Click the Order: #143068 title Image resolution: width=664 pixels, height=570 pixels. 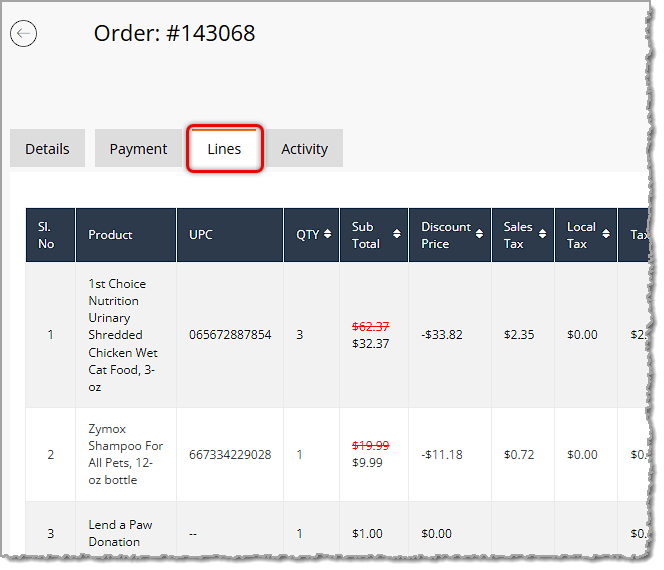point(174,33)
